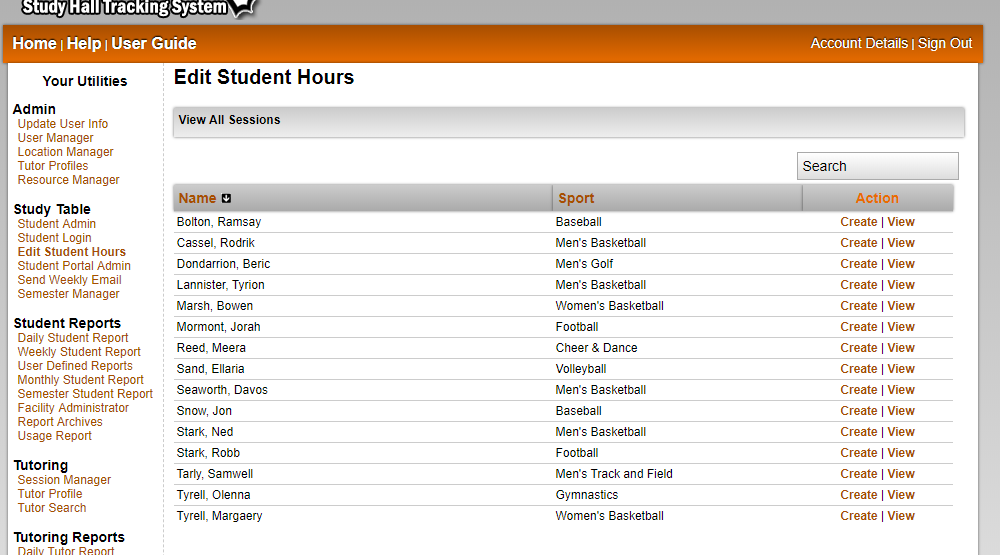View hours for Snow, Jon
The height and width of the screenshot is (555, 1000).
tap(901, 411)
